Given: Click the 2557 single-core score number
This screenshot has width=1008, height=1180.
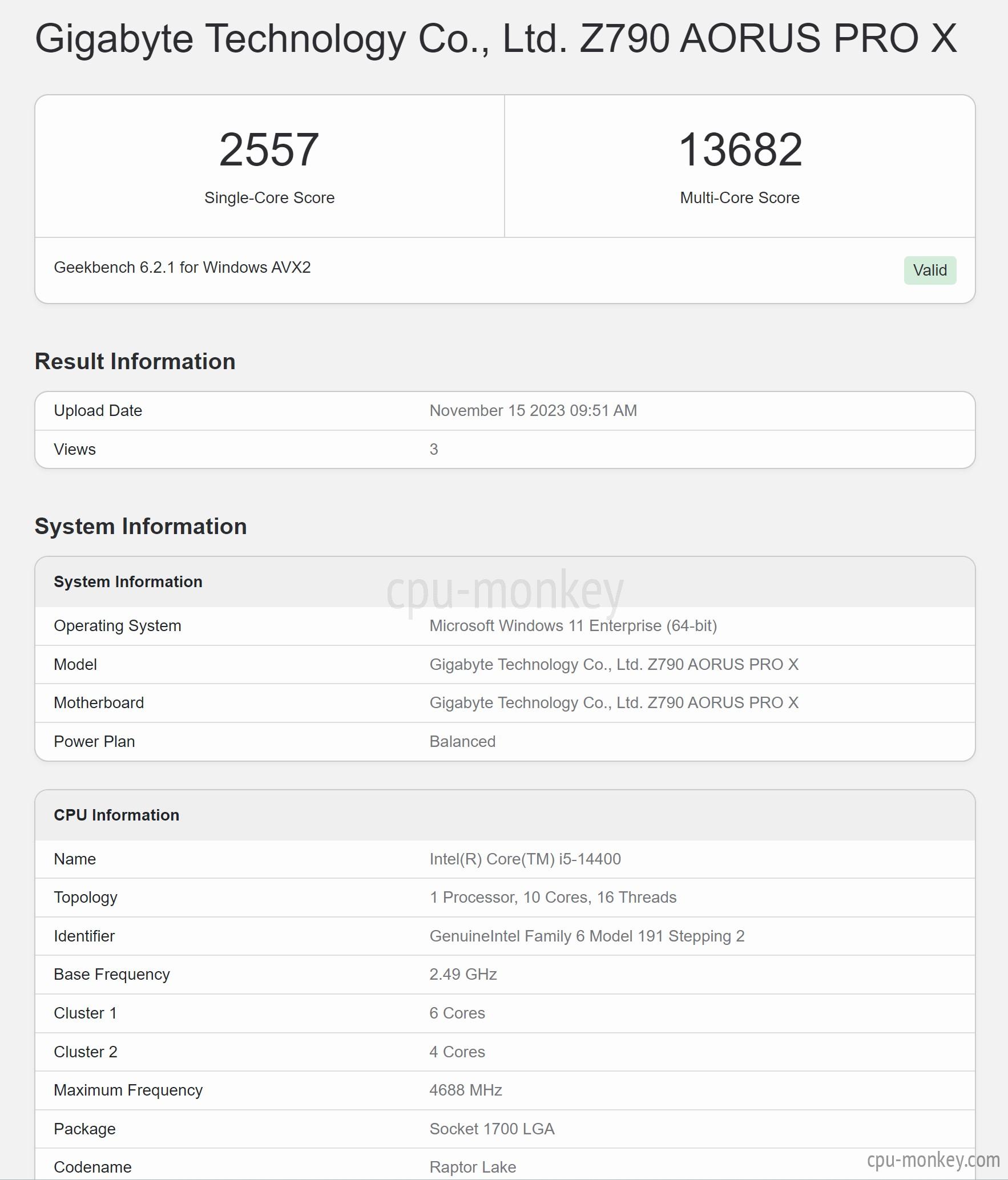Looking at the screenshot, I should [269, 149].
